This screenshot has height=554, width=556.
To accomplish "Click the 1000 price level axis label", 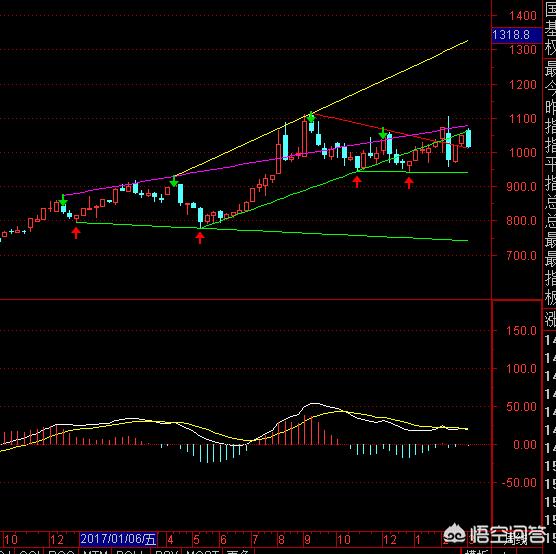I will [x=523, y=153].
